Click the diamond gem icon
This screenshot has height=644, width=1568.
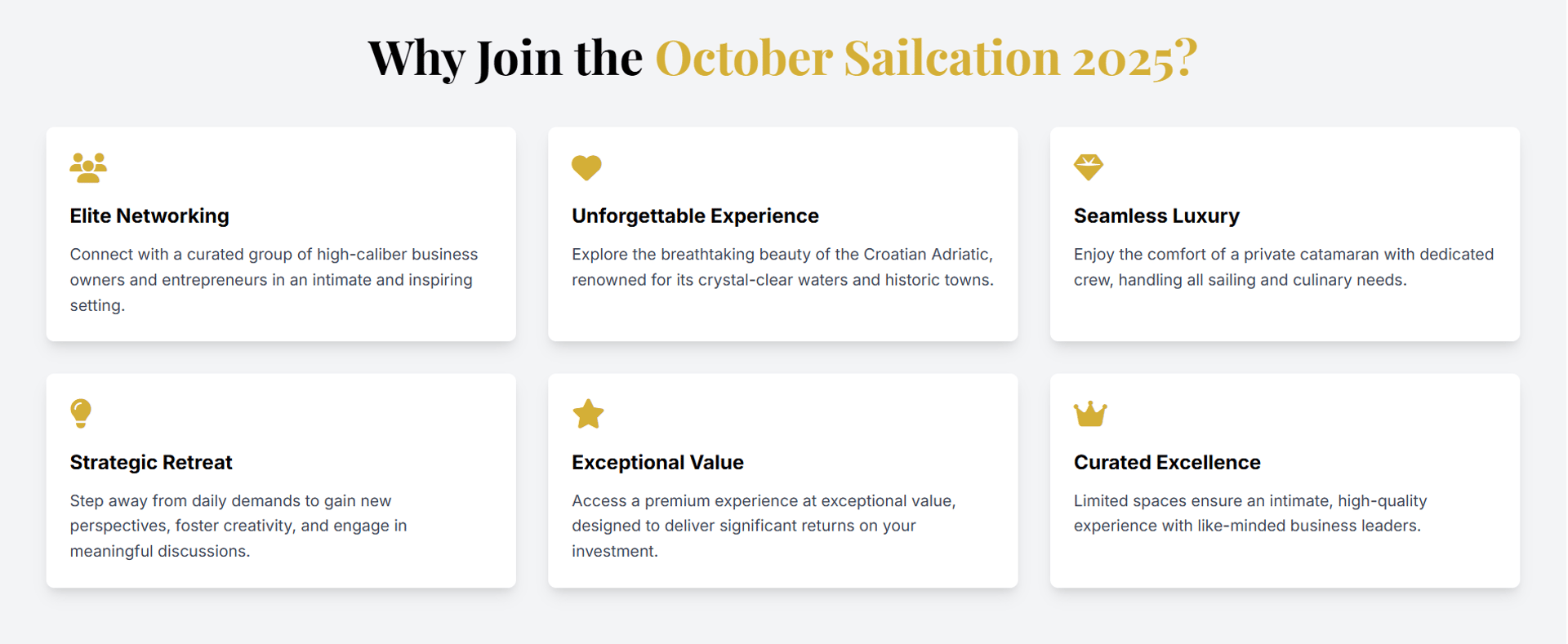click(x=1089, y=167)
